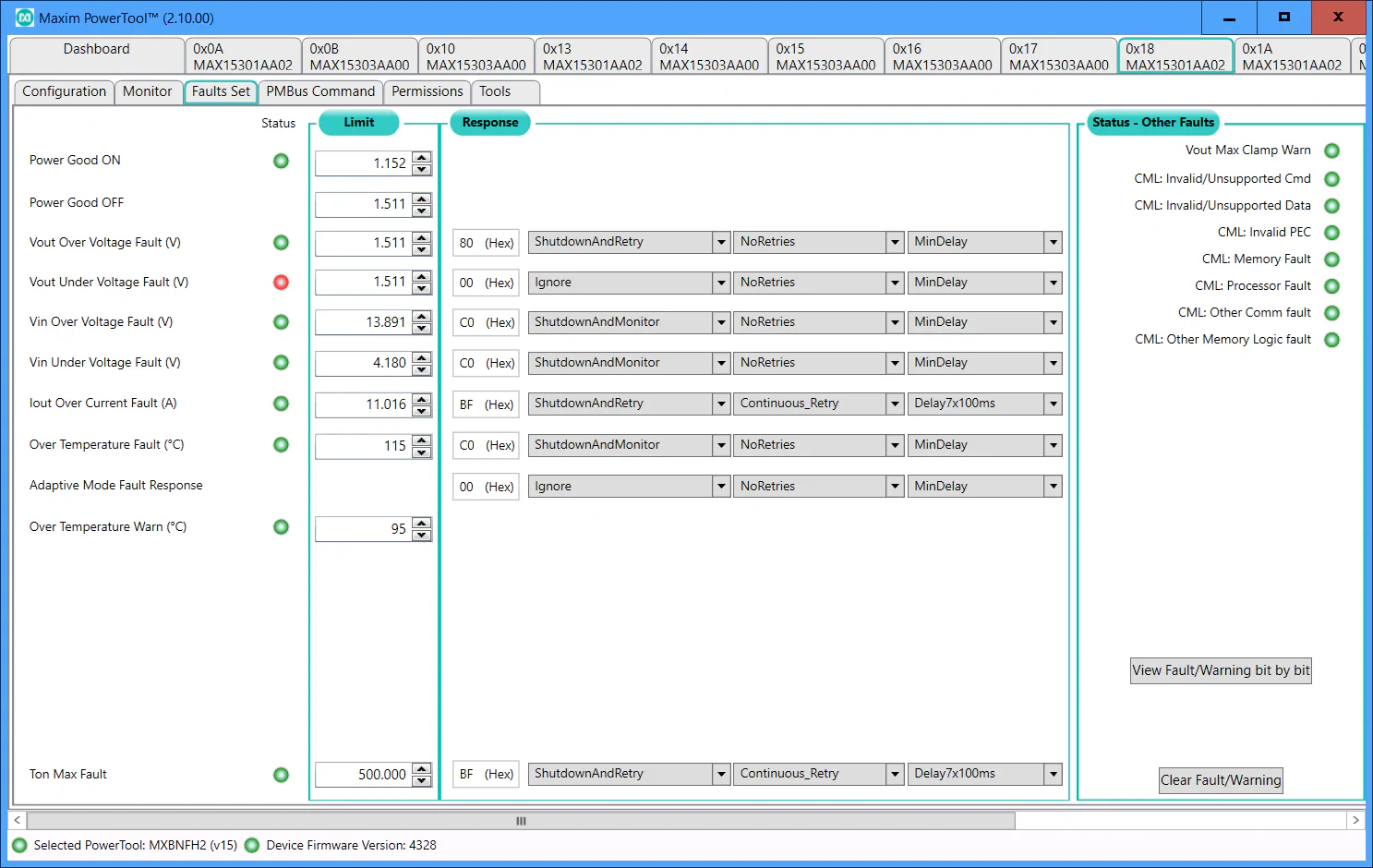Click the Ton Max Fault limit field 500.000
1373x868 pixels.
364,775
